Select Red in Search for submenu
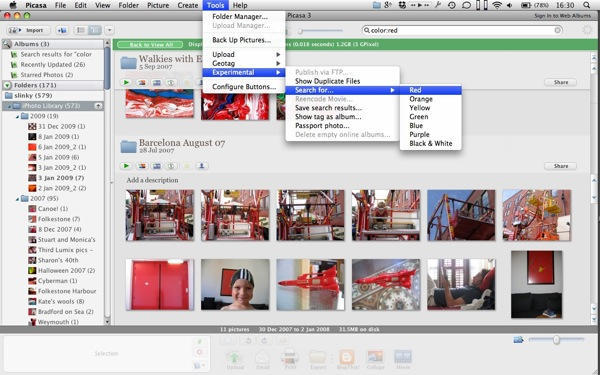600x375 pixels. (x=430, y=90)
